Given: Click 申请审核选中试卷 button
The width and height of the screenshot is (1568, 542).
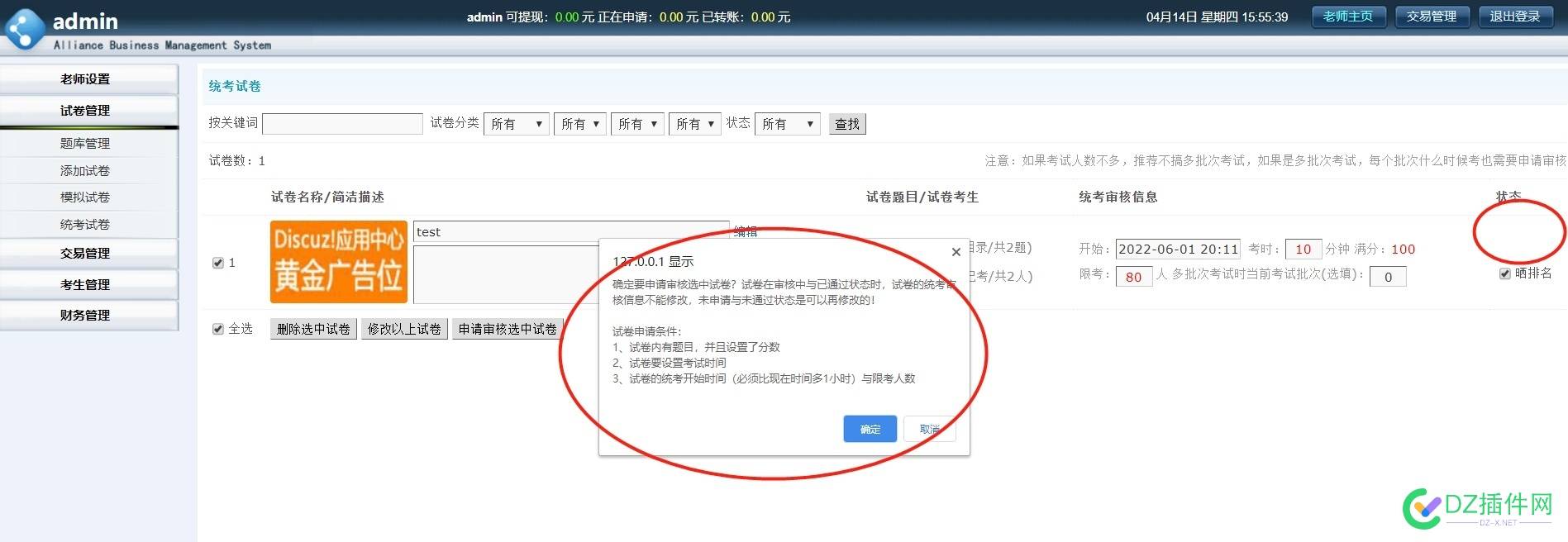Looking at the screenshot, I should click(508, 329).
